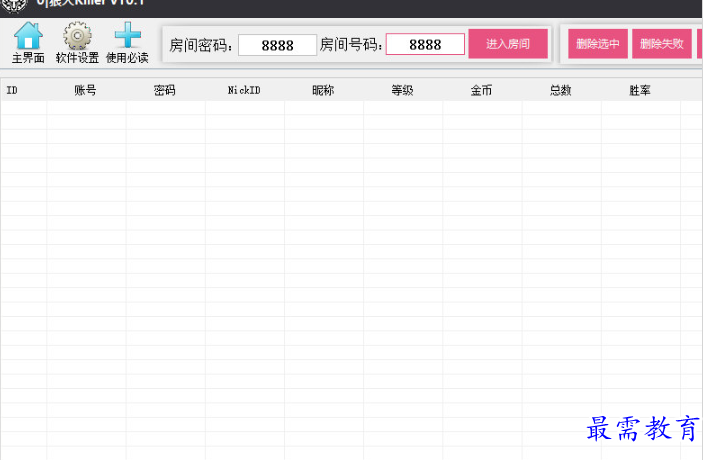Sort by 等级 column header
Viewport: 708px width, 460px height.
403,90
